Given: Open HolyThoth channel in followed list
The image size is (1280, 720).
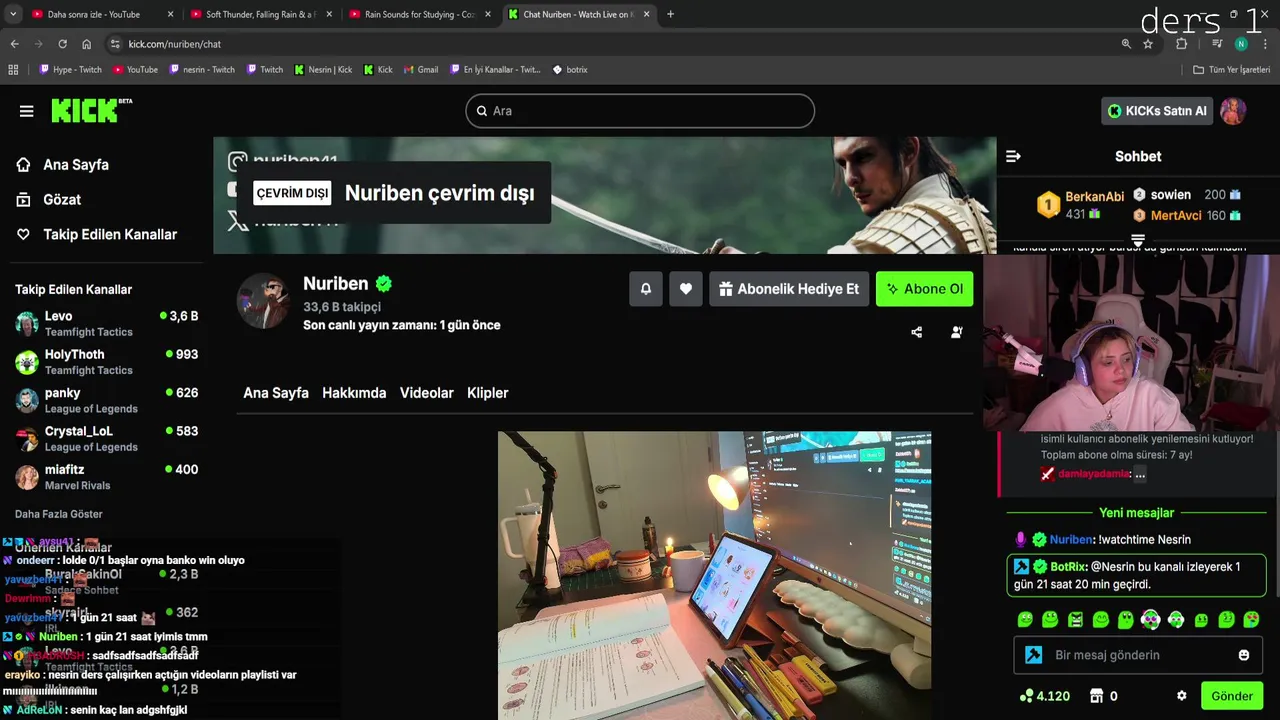Looking at the screenshot, I should 107,362.
